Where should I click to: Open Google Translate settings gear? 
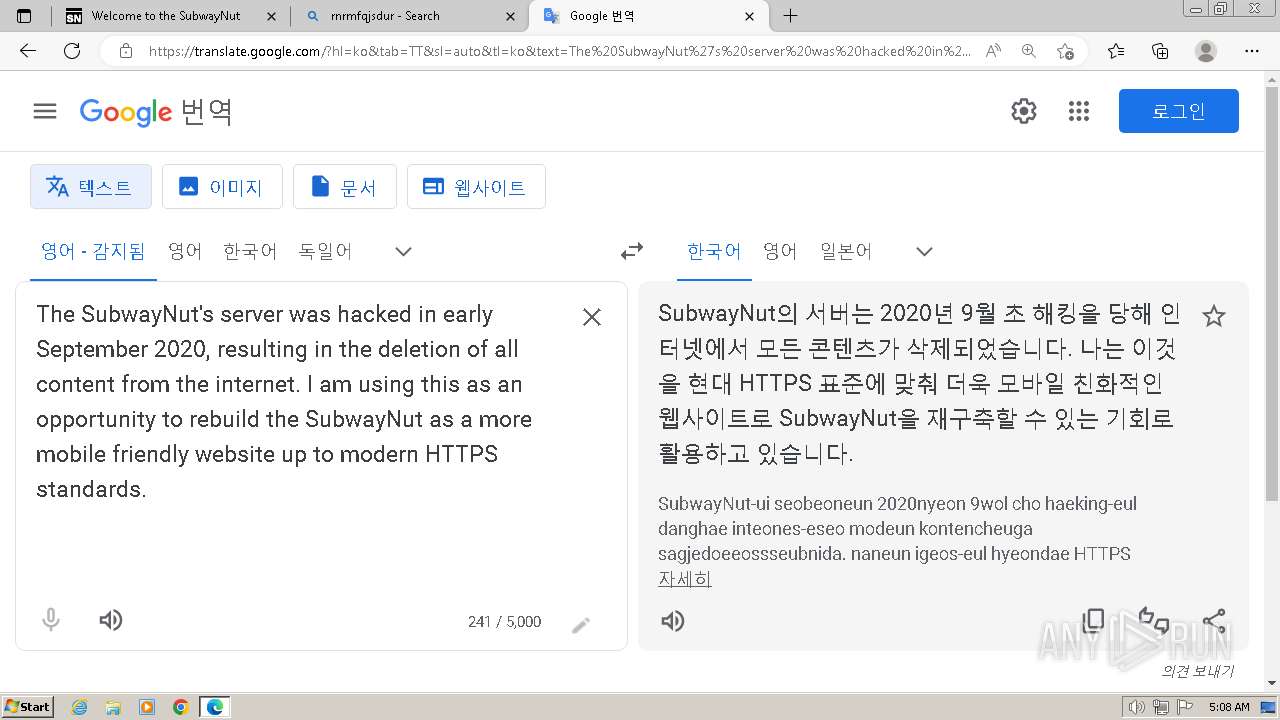(x=1023, y=111)
